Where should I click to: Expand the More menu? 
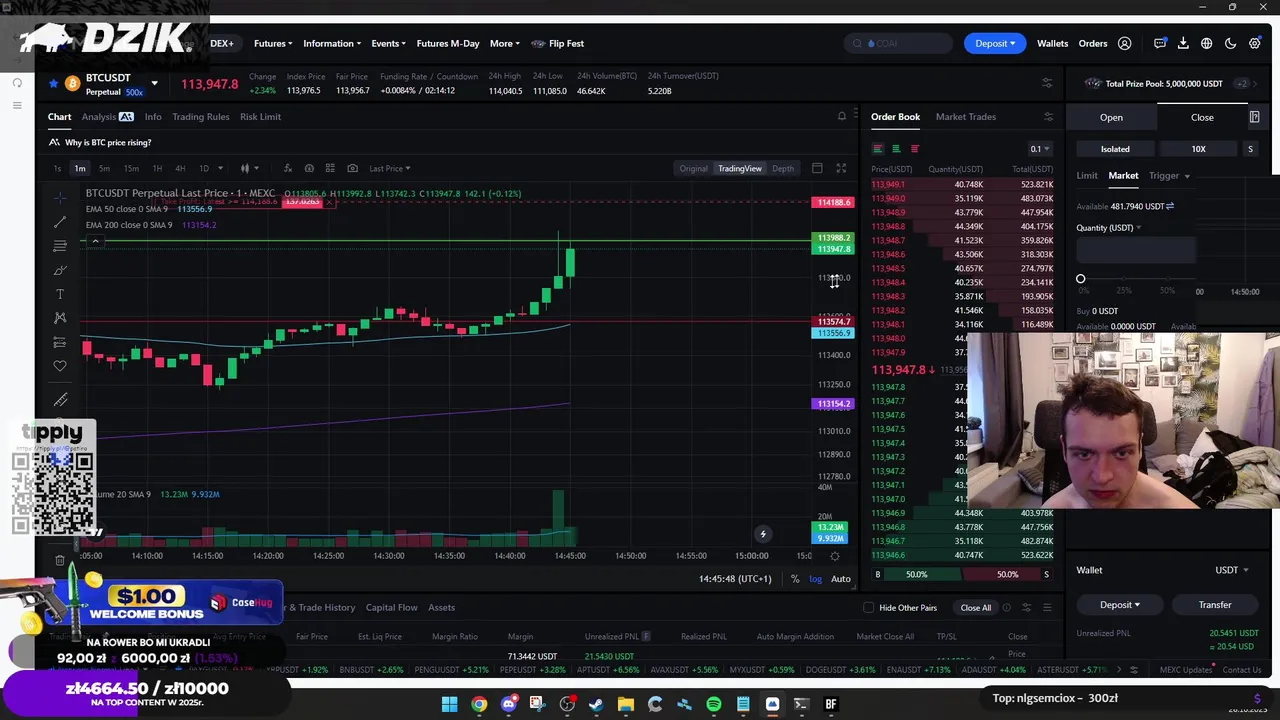click(x=505, y=44)
